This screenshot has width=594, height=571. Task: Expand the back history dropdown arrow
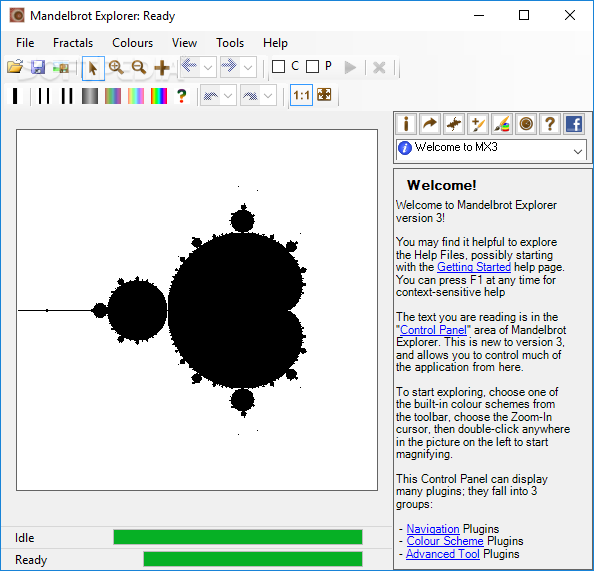[208, 67]
